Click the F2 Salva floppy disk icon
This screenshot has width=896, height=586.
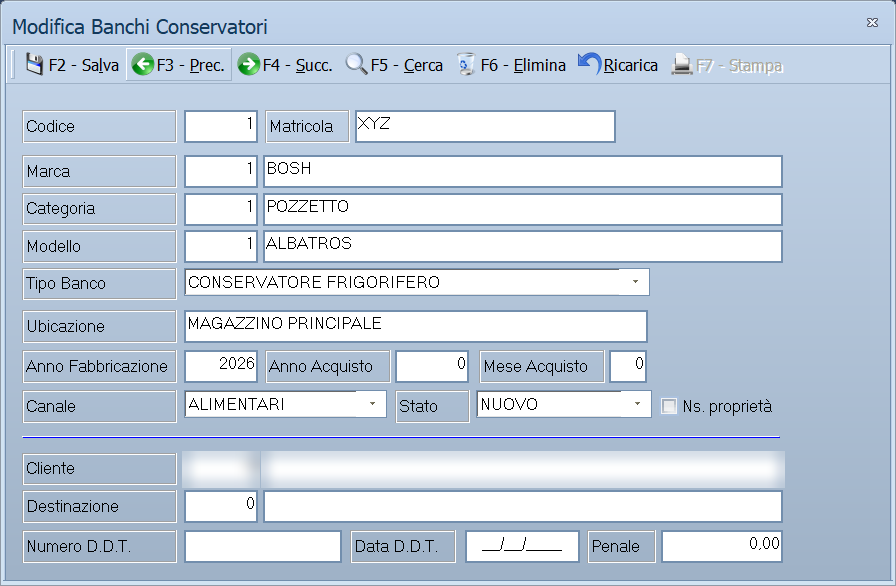coord(34,65)
